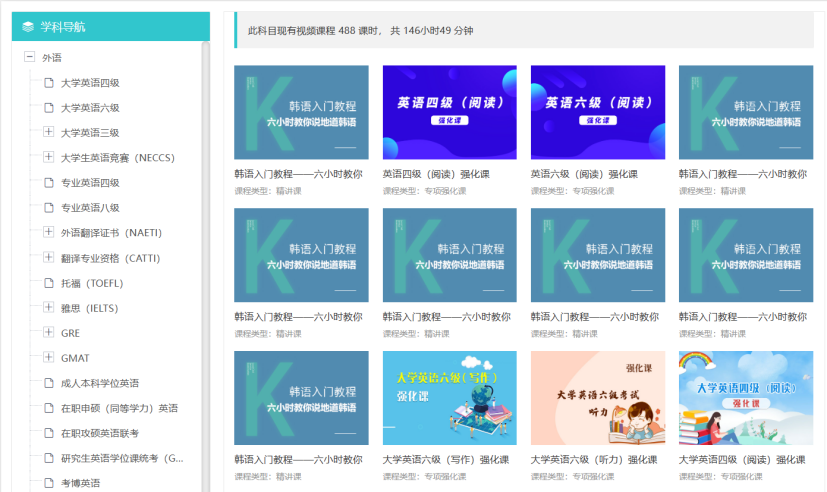Viewport: 827px width, 492px height.
Task: Open the 英语六级（阅读）强化课 title link
Action: point(583,174)
